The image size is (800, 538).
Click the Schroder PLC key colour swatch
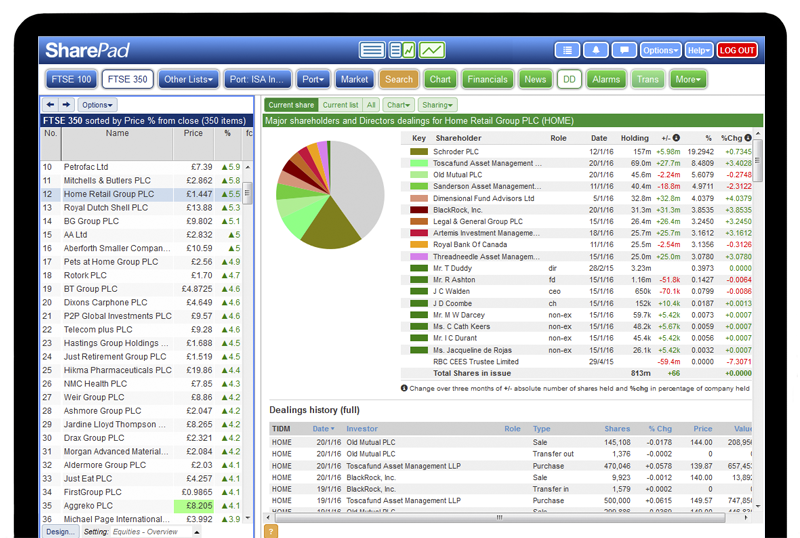click(x=419, y=152)
